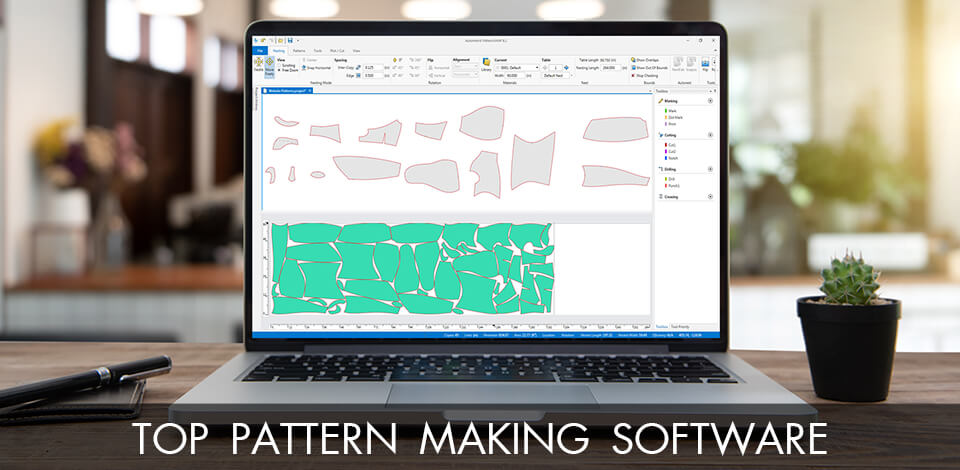Click the Save icon in the title bar
Screen dimensions: 960x470
click(290, 40)
